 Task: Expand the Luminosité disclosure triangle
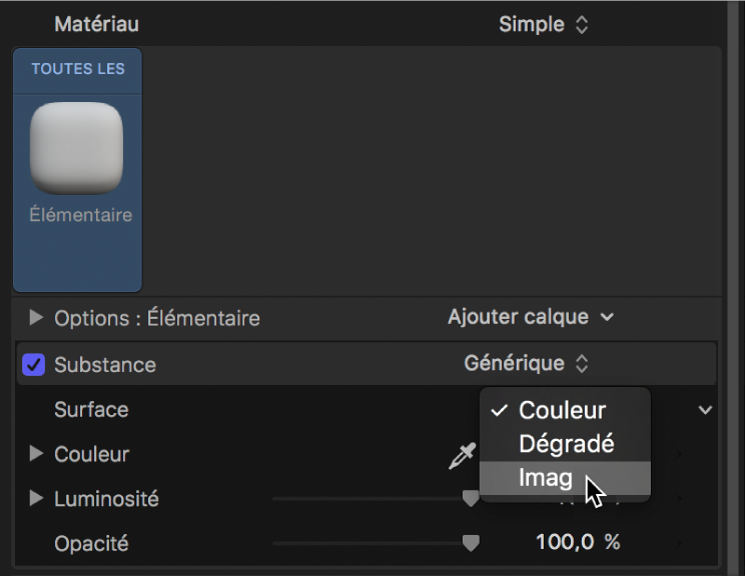point(37,498)
